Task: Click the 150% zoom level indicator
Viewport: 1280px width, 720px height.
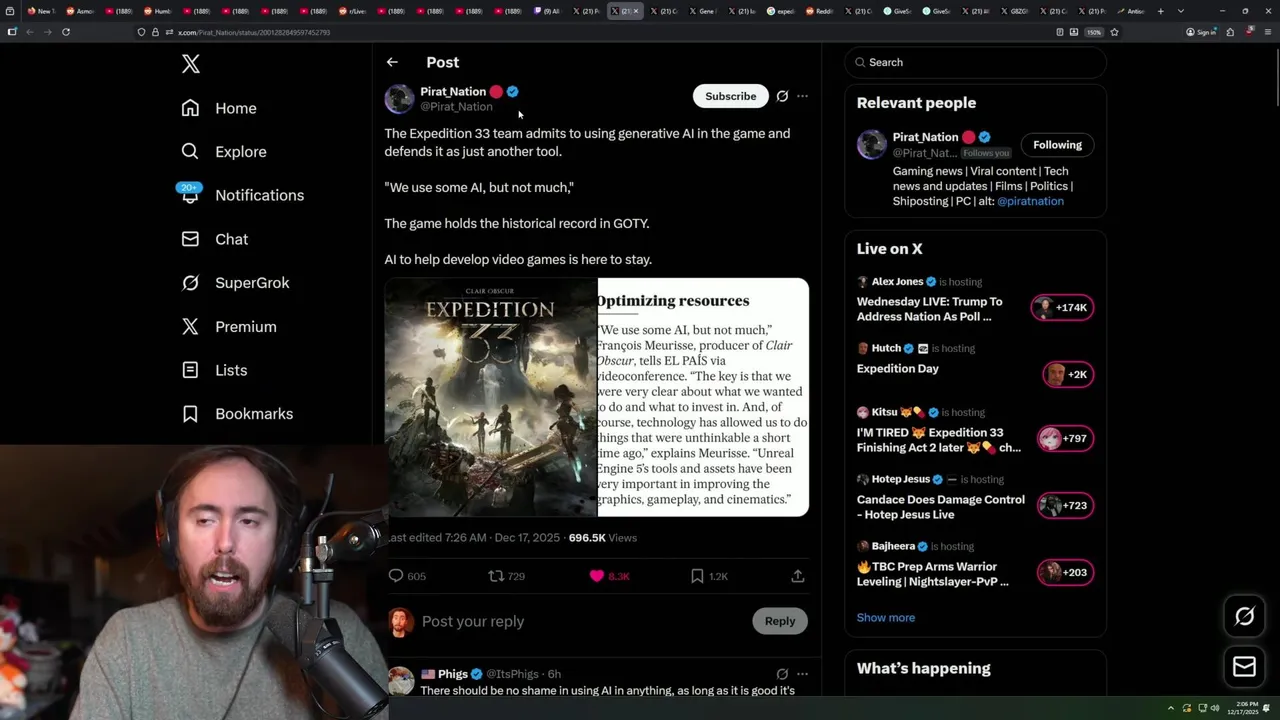Action: coord(1094,32)
